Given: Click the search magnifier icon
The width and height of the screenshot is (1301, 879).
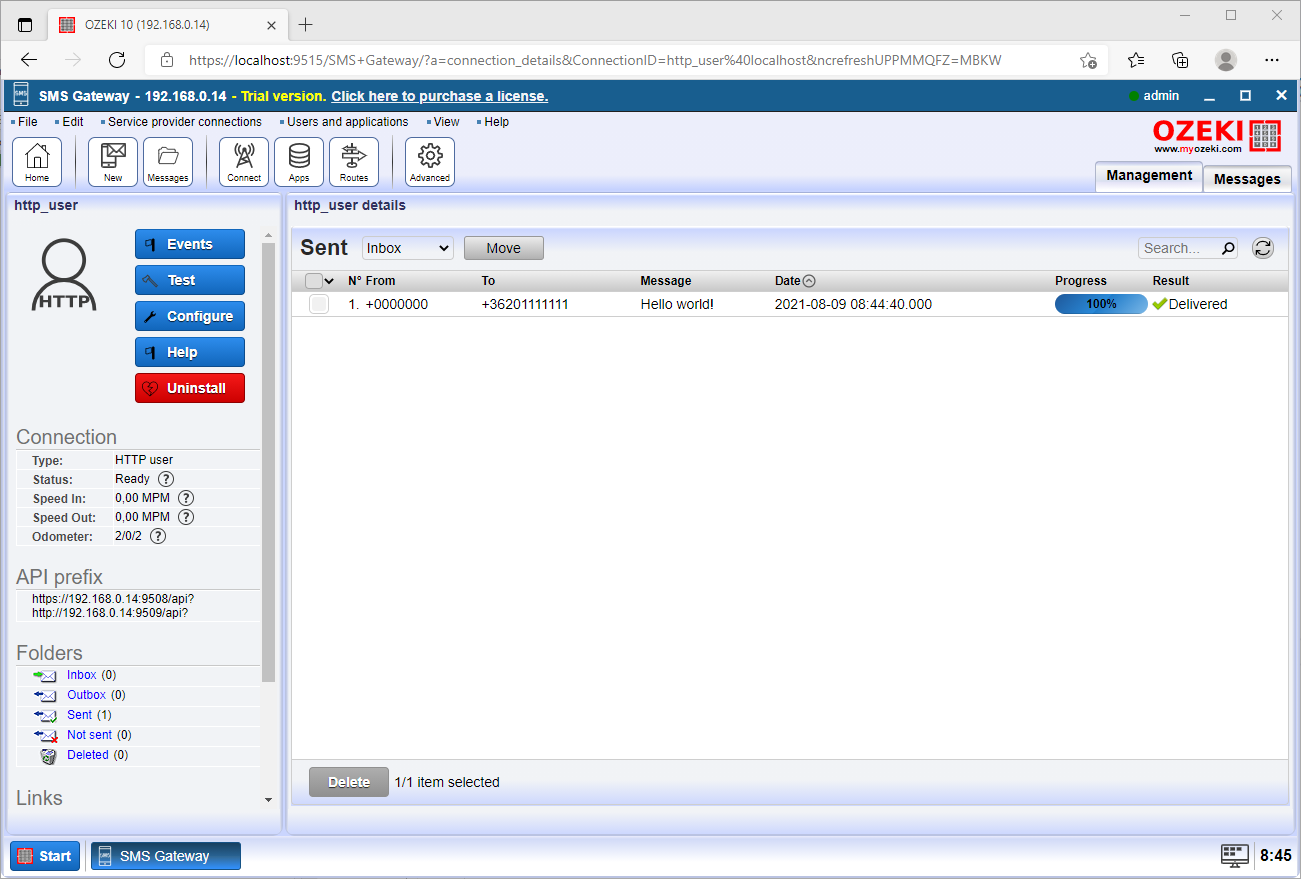Looking at the screenshot, I should (x=1229, y=248).
